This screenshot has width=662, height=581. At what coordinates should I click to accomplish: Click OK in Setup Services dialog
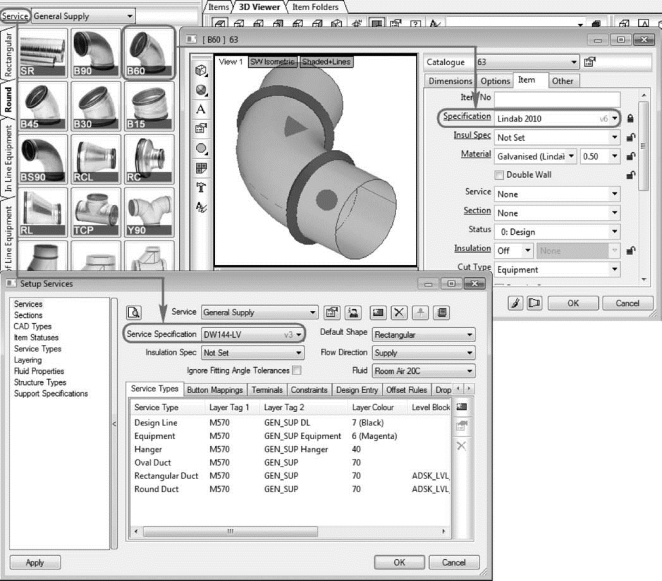click(x=399, y=562)
